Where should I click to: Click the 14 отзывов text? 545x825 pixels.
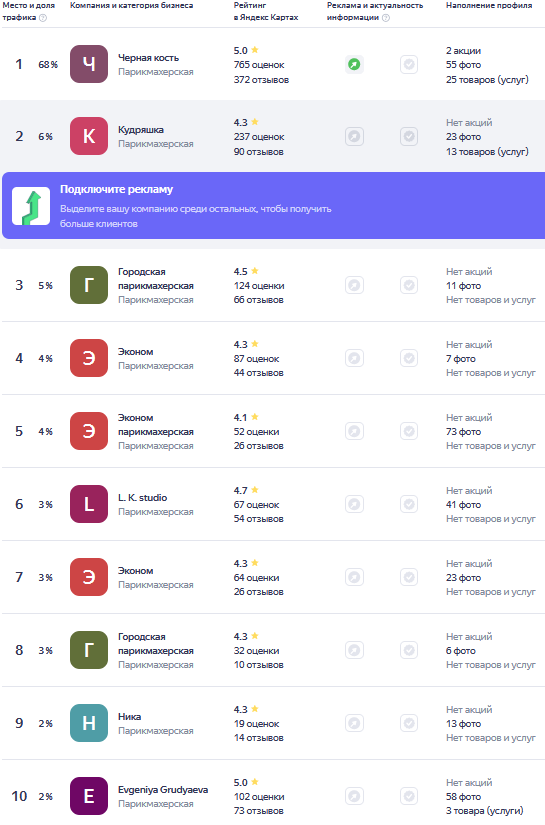(258, 738)
